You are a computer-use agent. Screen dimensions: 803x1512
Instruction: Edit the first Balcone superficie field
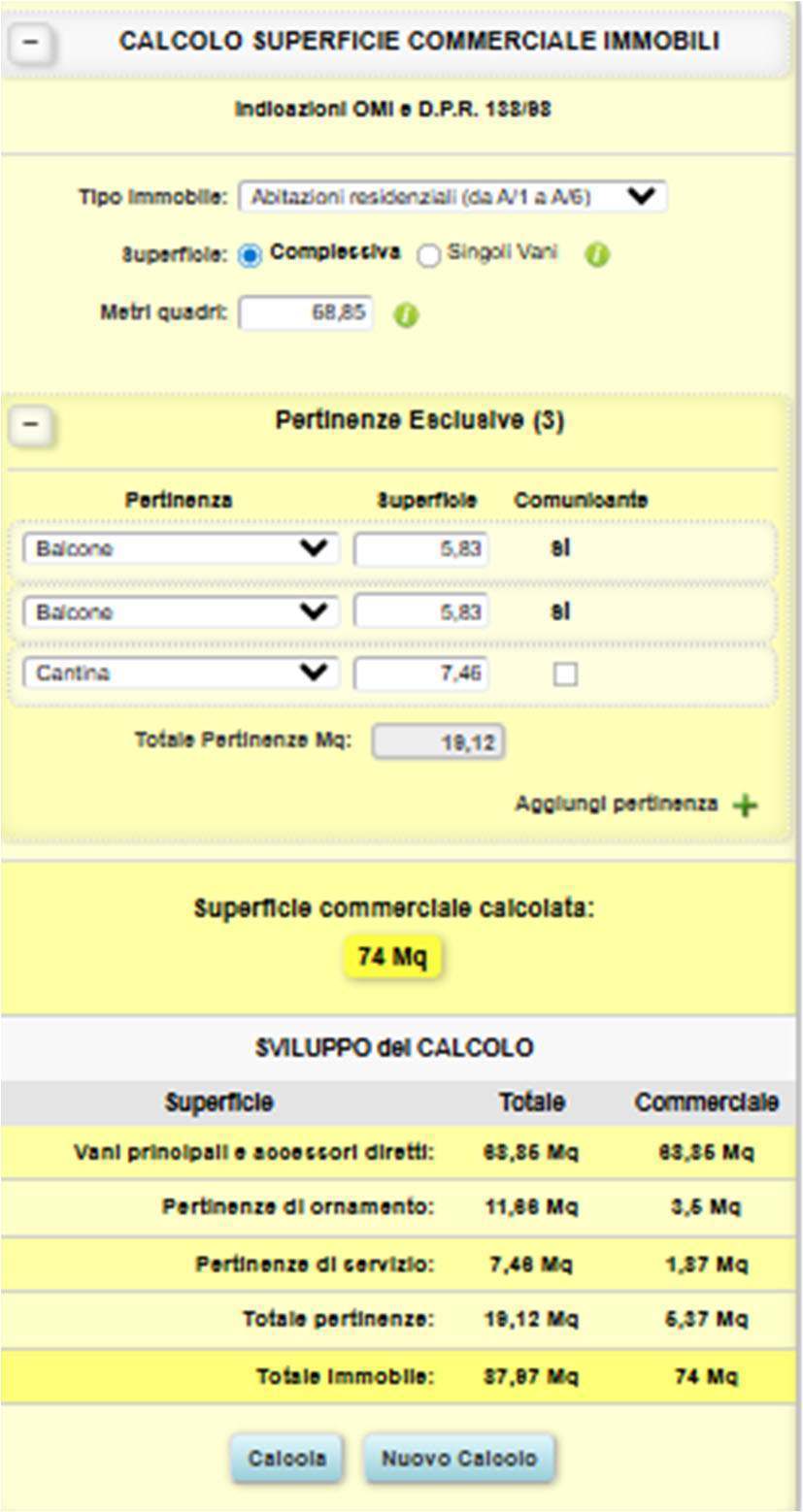pos(421,549)
